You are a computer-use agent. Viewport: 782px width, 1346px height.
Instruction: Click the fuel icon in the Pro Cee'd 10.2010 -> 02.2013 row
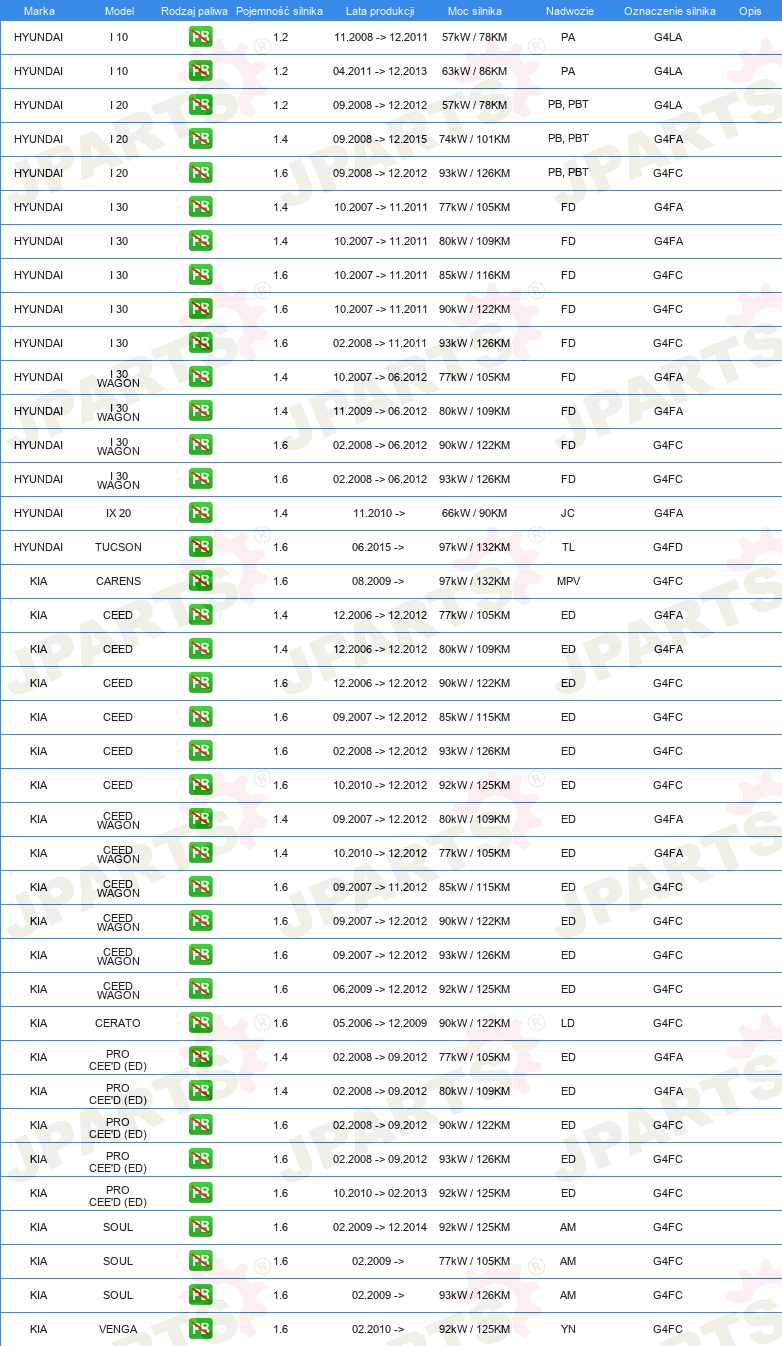(200, 1193)
